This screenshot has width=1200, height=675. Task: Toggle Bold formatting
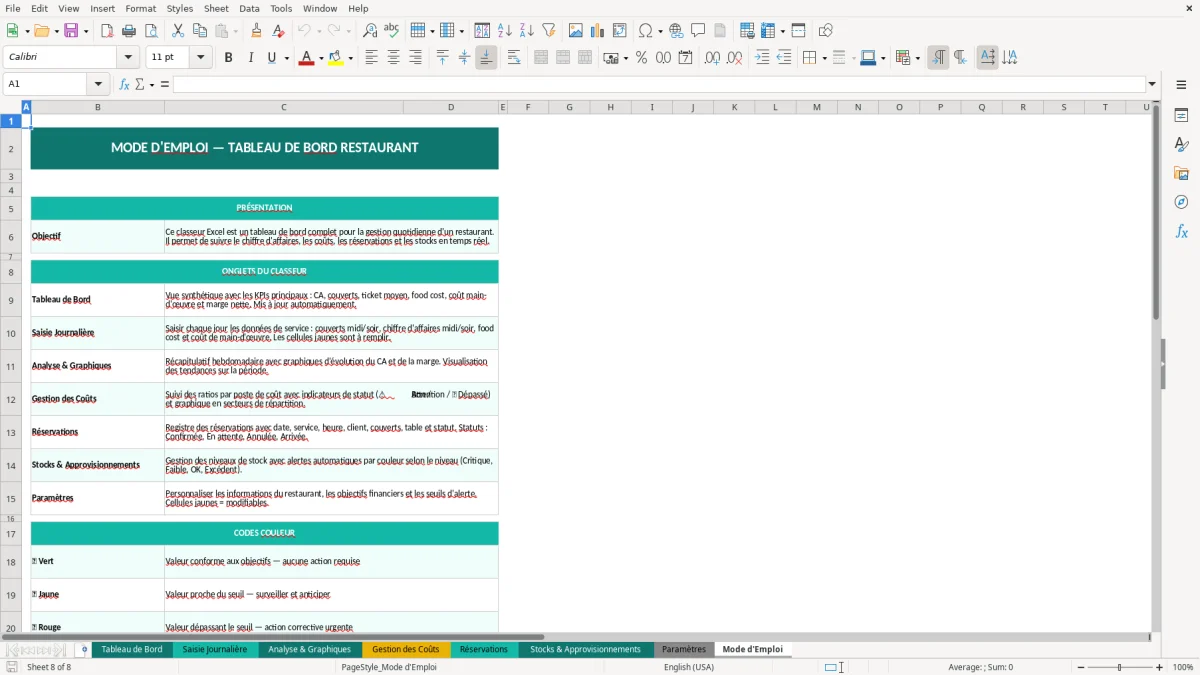pyautogui.click(x=228, y=58)
